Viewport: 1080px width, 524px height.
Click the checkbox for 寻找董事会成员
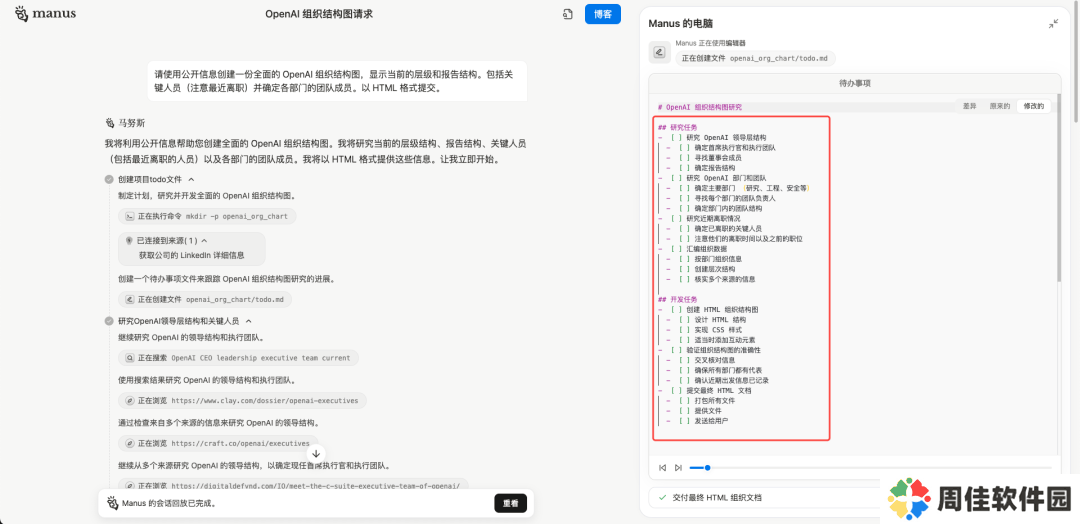coord(685,158)
